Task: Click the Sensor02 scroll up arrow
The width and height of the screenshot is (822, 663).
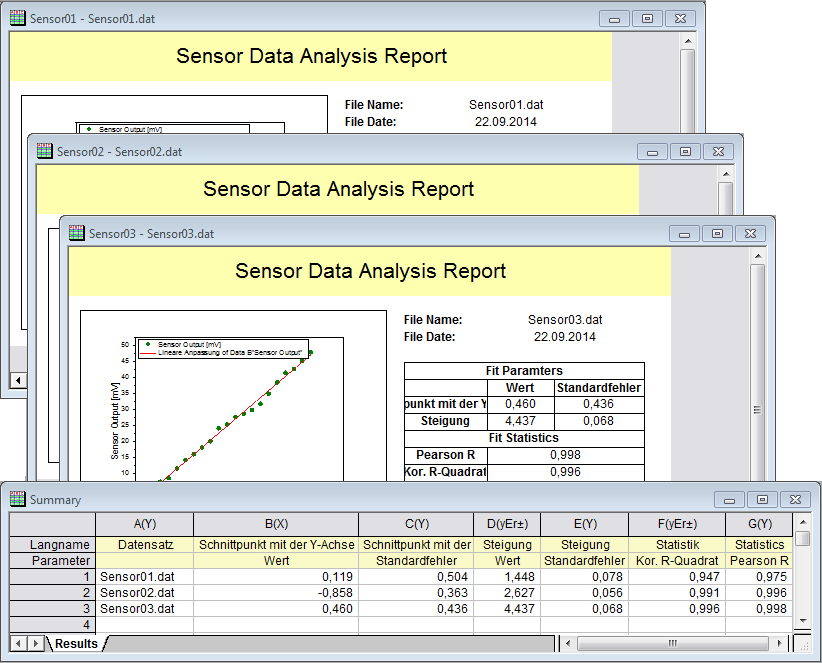Action: (x=726, y=174)
